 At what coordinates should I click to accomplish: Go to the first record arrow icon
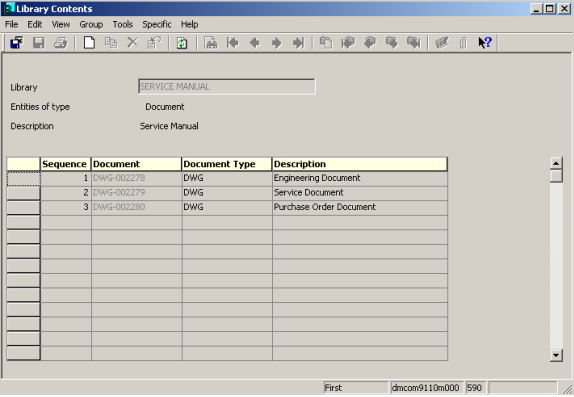(x=232, y=43)
